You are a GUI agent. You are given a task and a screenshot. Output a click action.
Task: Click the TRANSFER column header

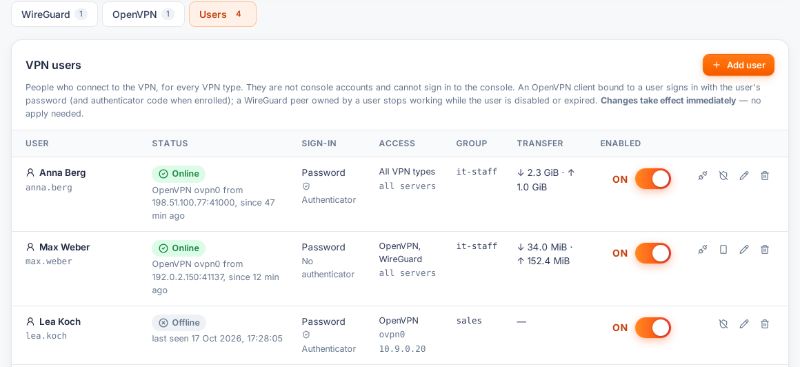pos(540,143)
